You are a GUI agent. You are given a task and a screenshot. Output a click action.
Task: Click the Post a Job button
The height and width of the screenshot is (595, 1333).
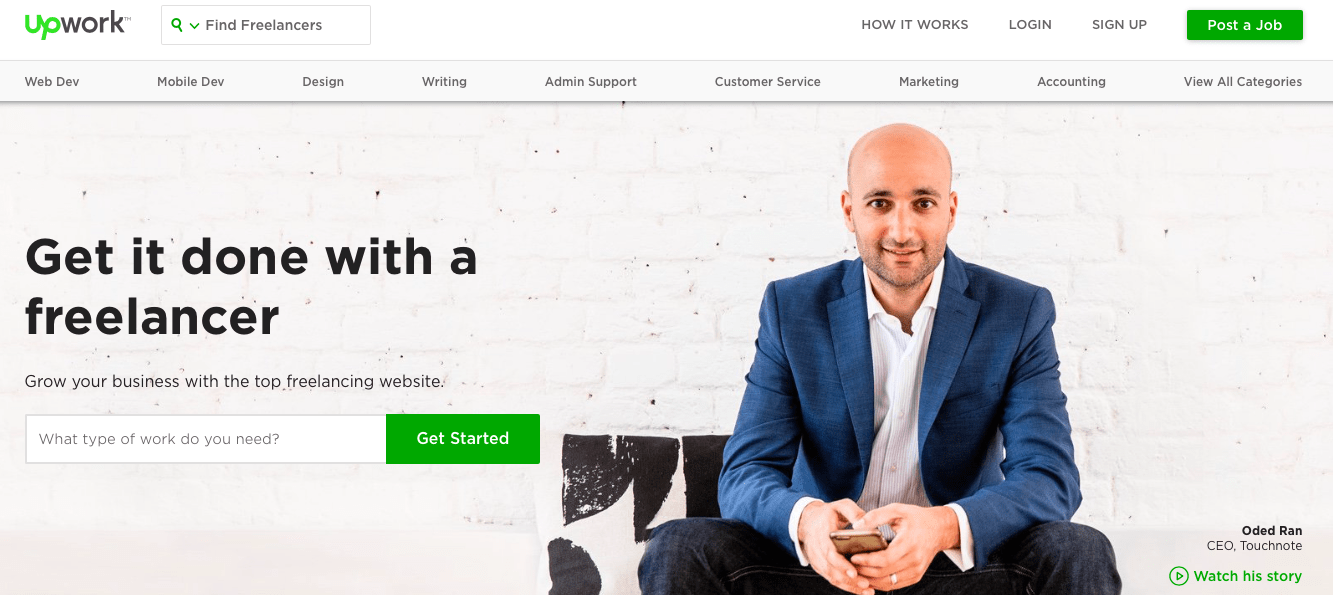tap(1245, 25)
